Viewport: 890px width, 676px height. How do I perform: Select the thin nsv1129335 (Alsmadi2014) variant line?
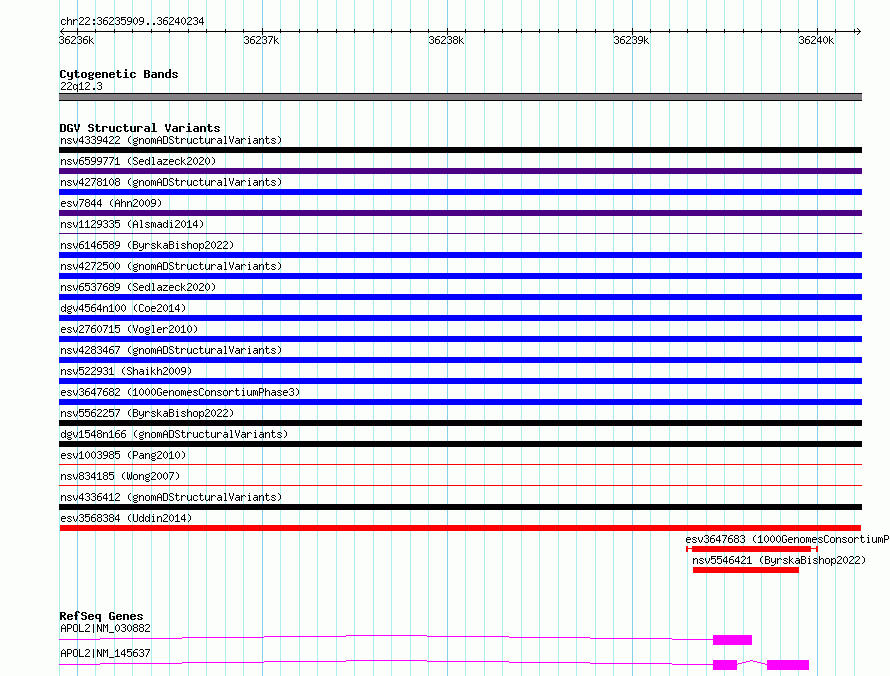pos(460,234)
